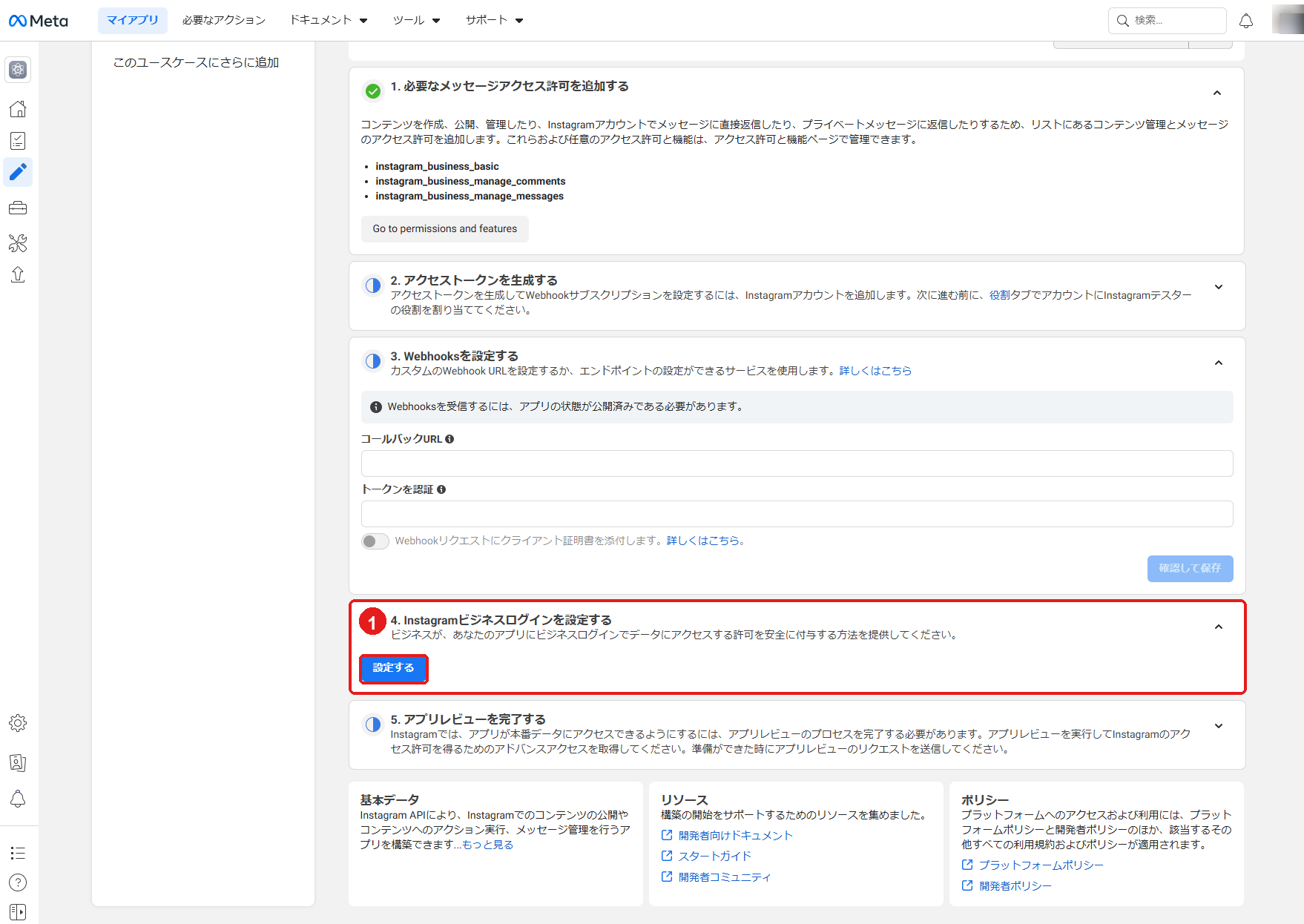Select the マイアプリ tab
Viewport: 1304px width, 924px height.
click(x=133, y=21)
